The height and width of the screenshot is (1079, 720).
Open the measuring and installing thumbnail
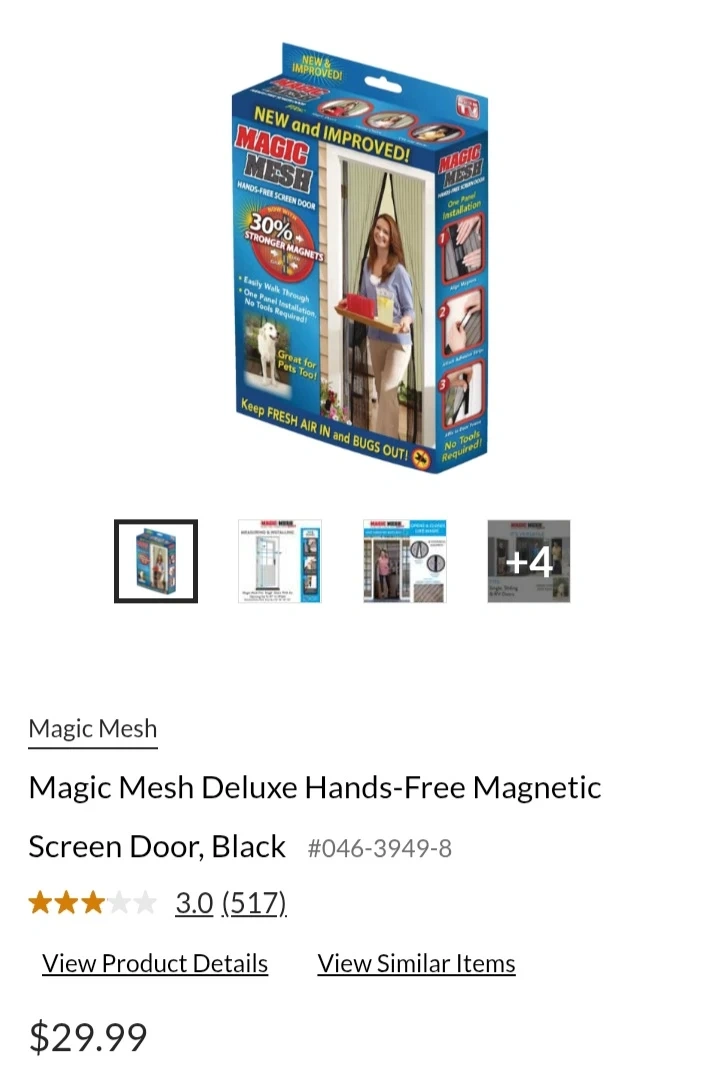click(x=279, y=562)
